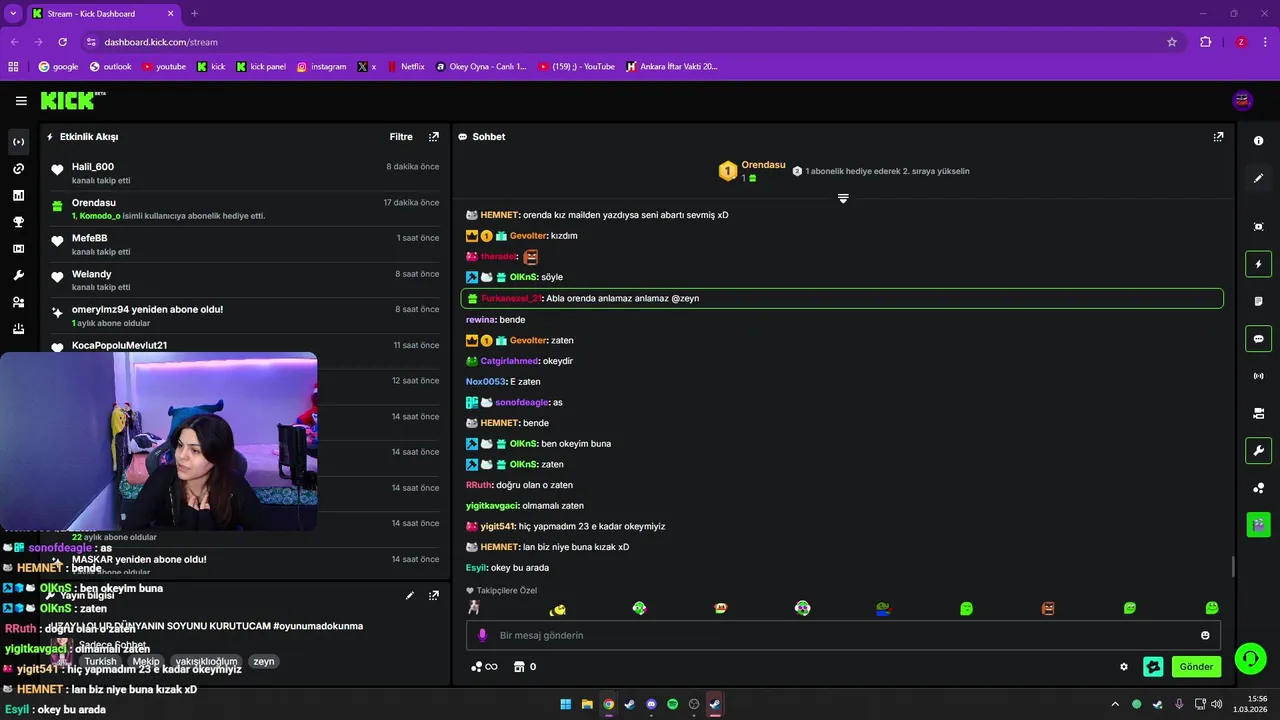Open the video clips icon in left sidebar
The image size is (1280, 720).
coord(18,249)
